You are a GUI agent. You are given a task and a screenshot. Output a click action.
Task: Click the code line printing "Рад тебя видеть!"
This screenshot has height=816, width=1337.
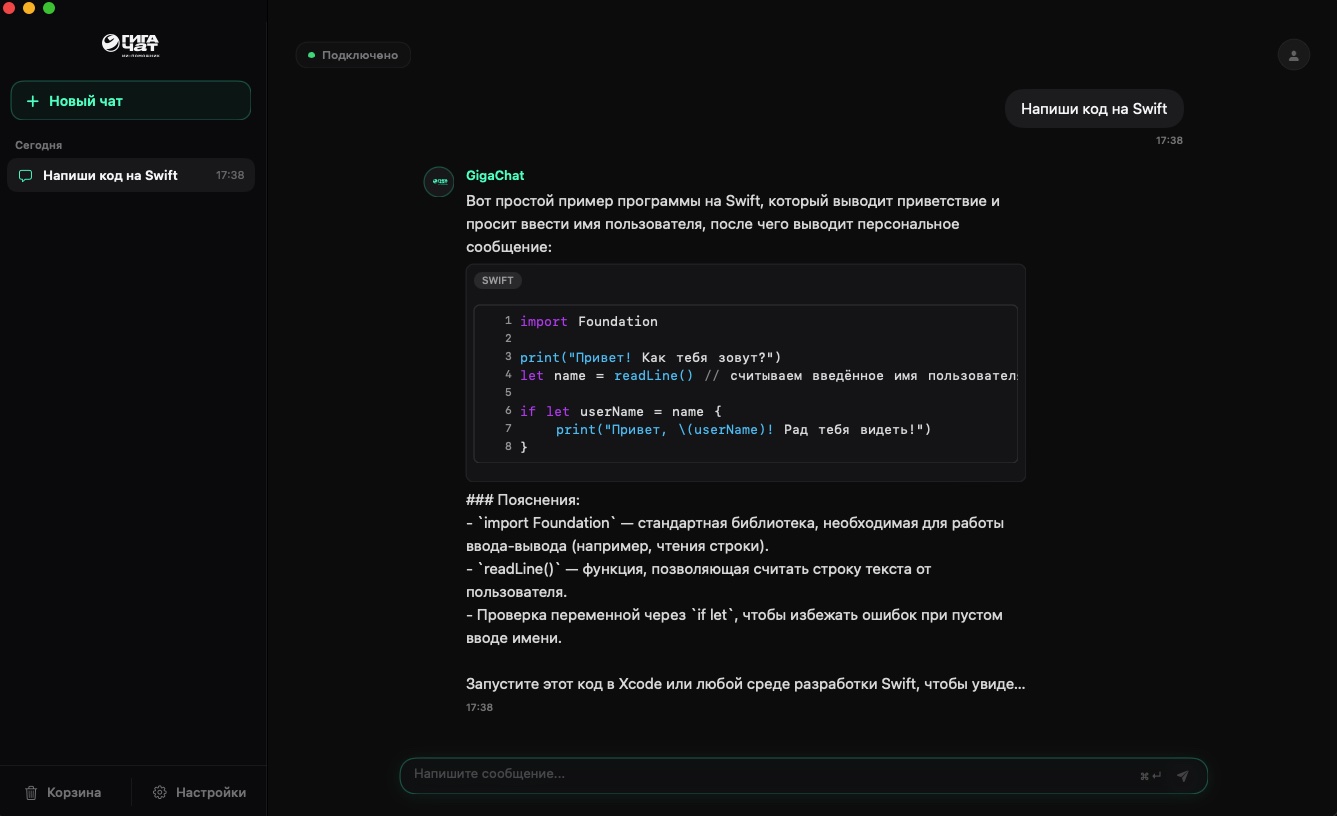click(743, 429)
